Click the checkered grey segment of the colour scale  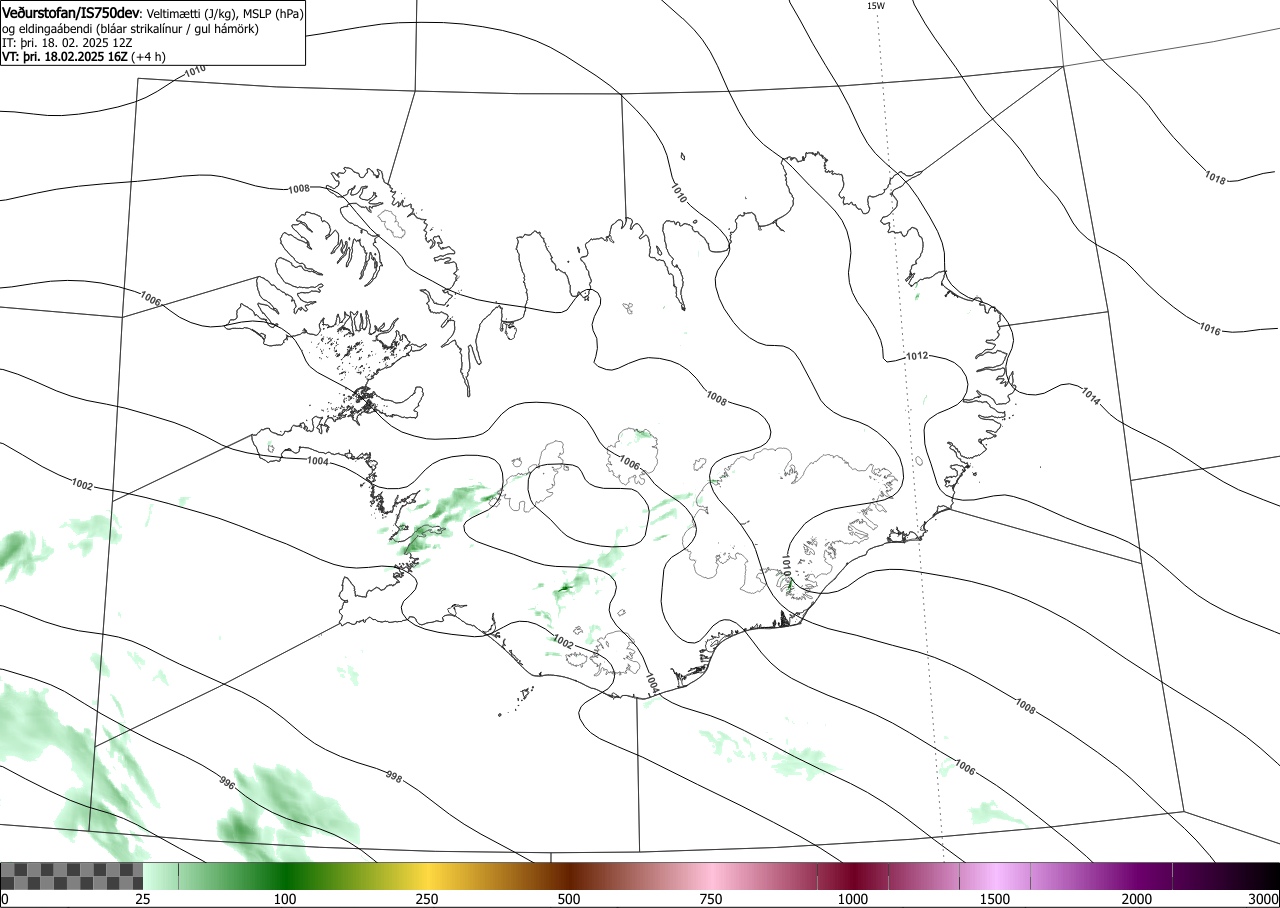[72, 876]
